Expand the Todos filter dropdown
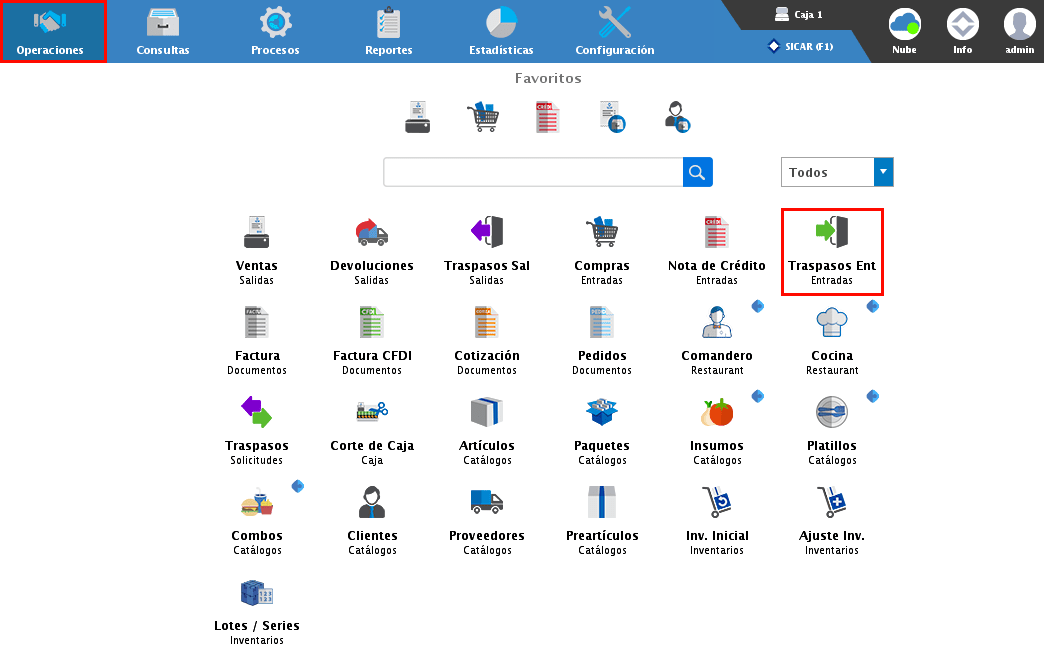This screenshot has height=665, width=1044. (883, 172)
